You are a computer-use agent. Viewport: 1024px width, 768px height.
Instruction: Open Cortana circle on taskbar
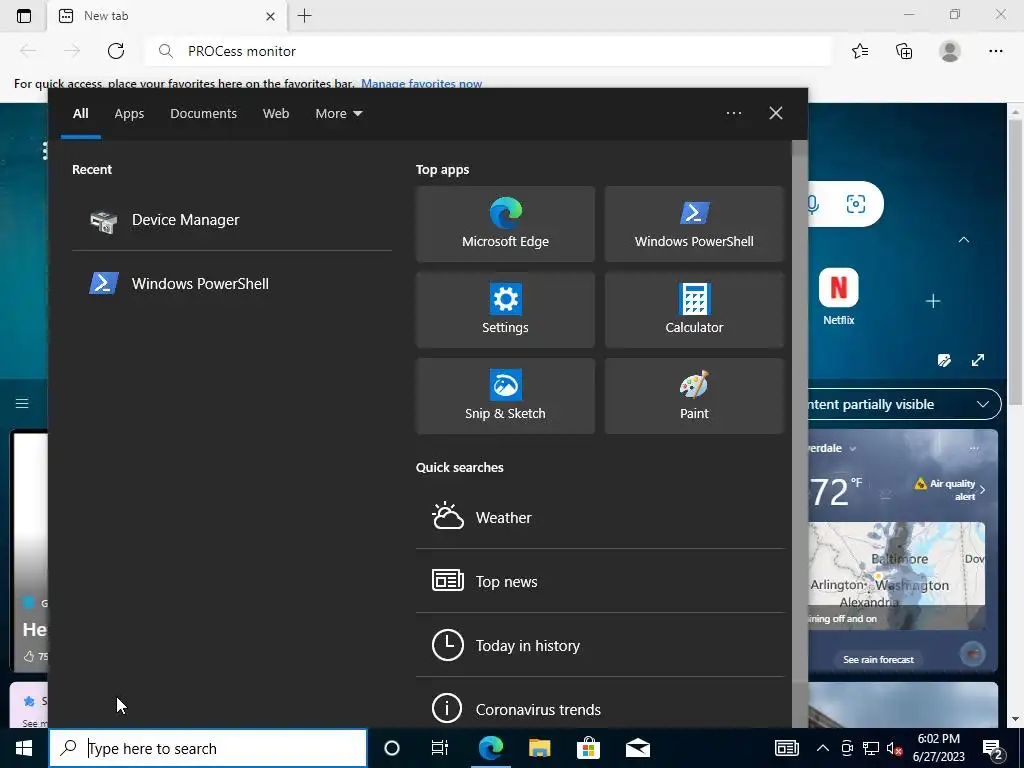click(x=392, y=748)
